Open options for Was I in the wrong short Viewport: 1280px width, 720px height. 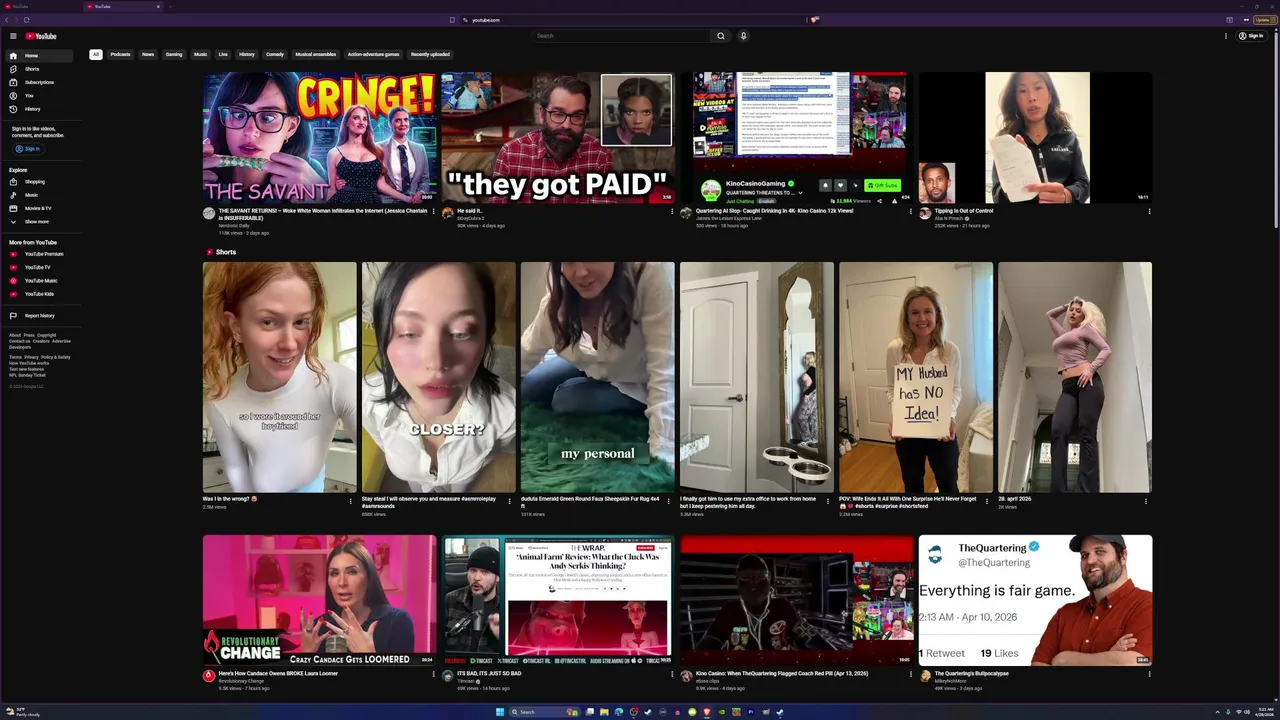351,501
